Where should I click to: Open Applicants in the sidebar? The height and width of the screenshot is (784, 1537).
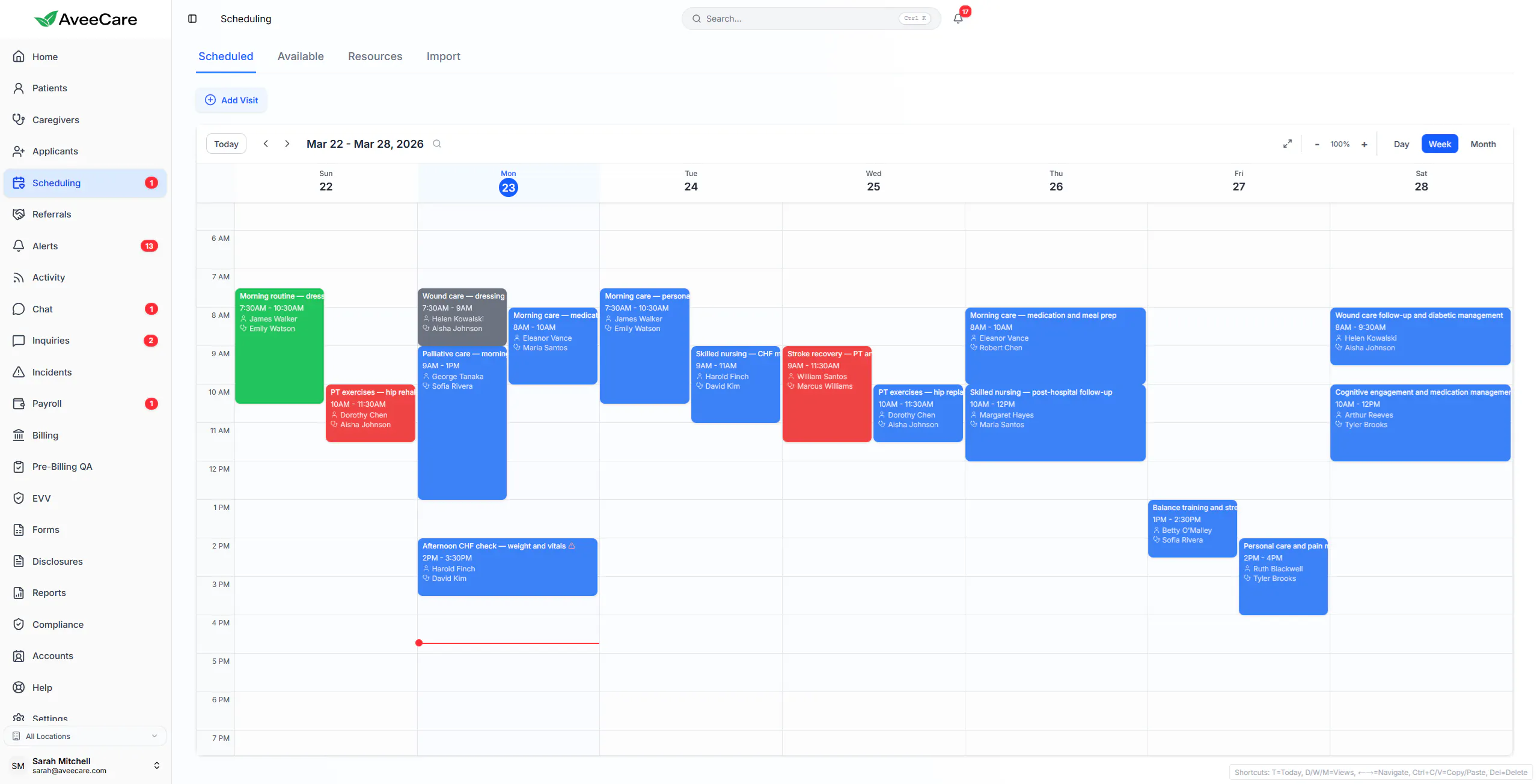85,151
